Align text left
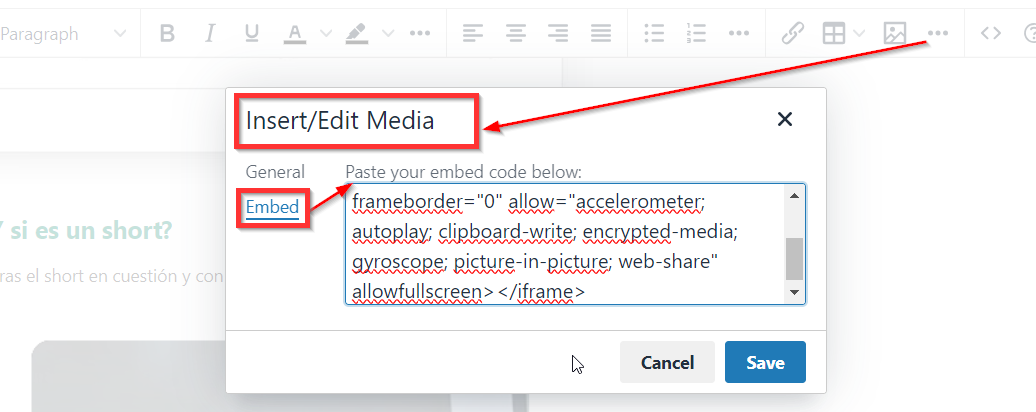The image size is (1036, 412). pos(472,33)
